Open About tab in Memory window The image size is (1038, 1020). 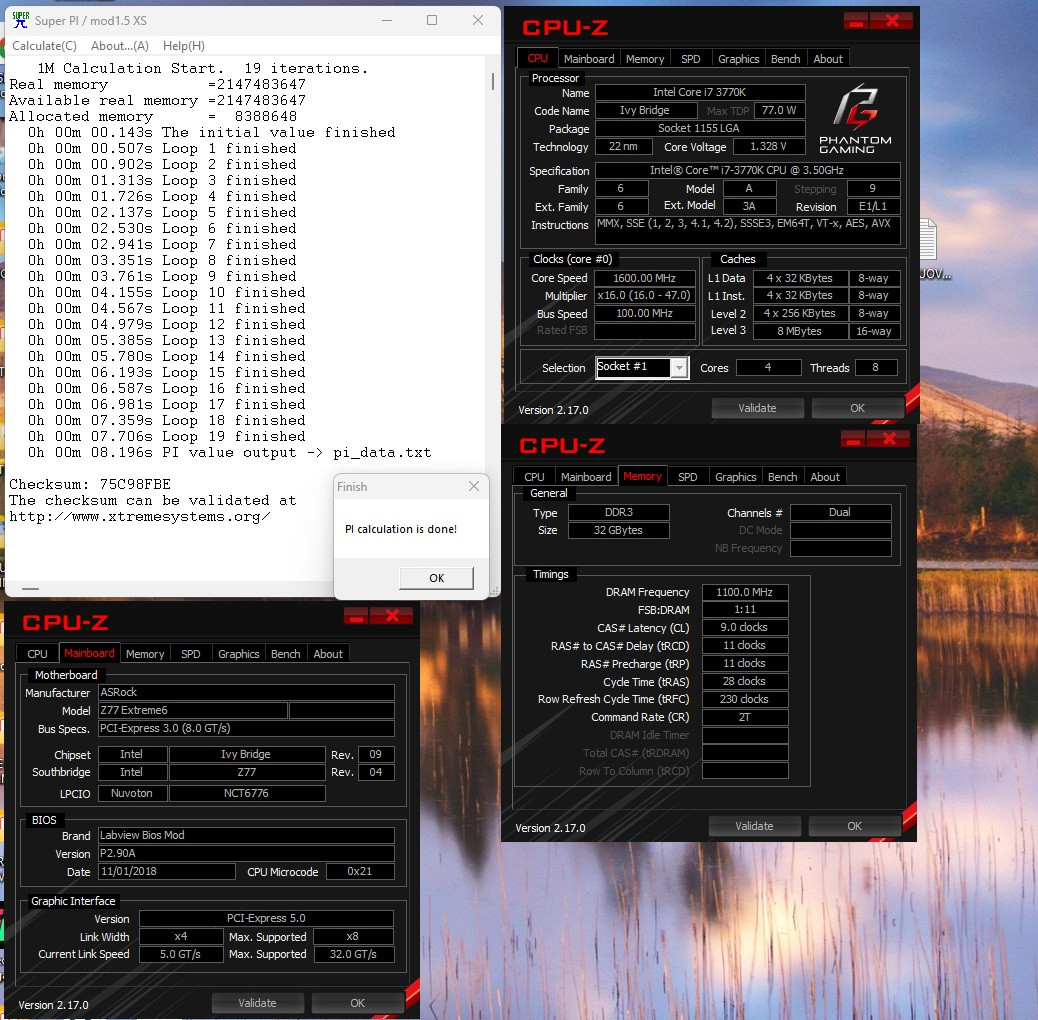[824, 477]
